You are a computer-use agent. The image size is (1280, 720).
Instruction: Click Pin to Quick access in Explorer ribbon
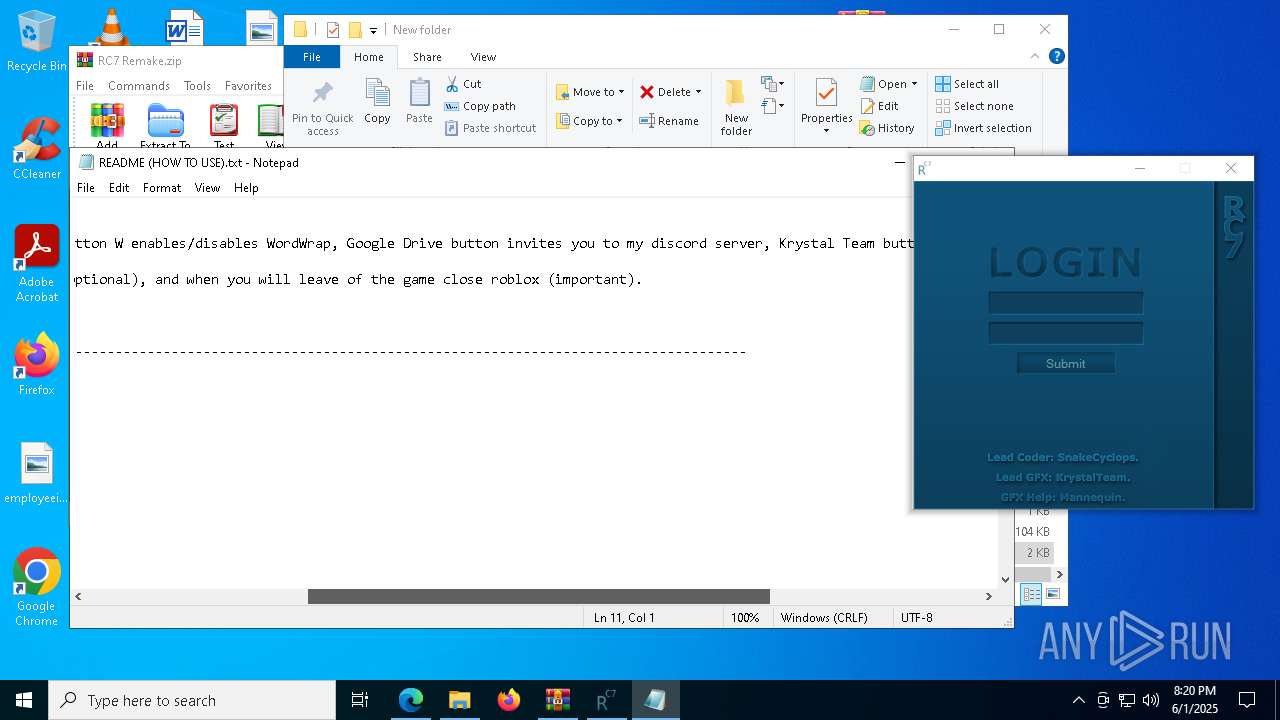pos(322,109)
